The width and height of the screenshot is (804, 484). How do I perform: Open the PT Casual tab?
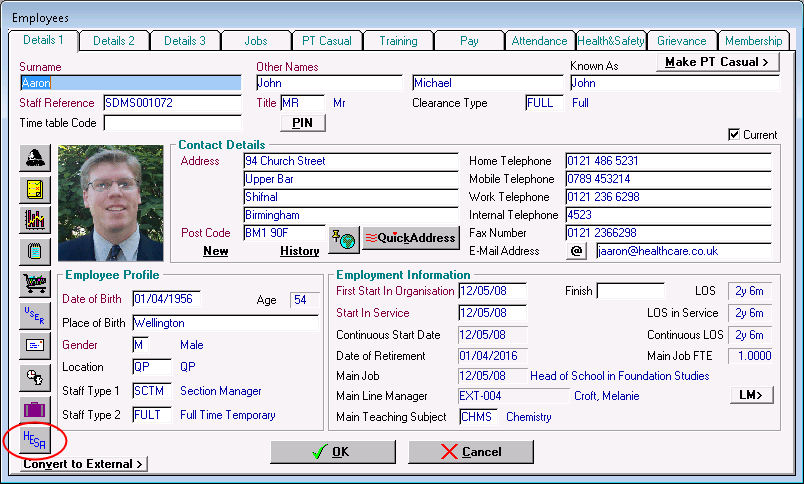327,41
